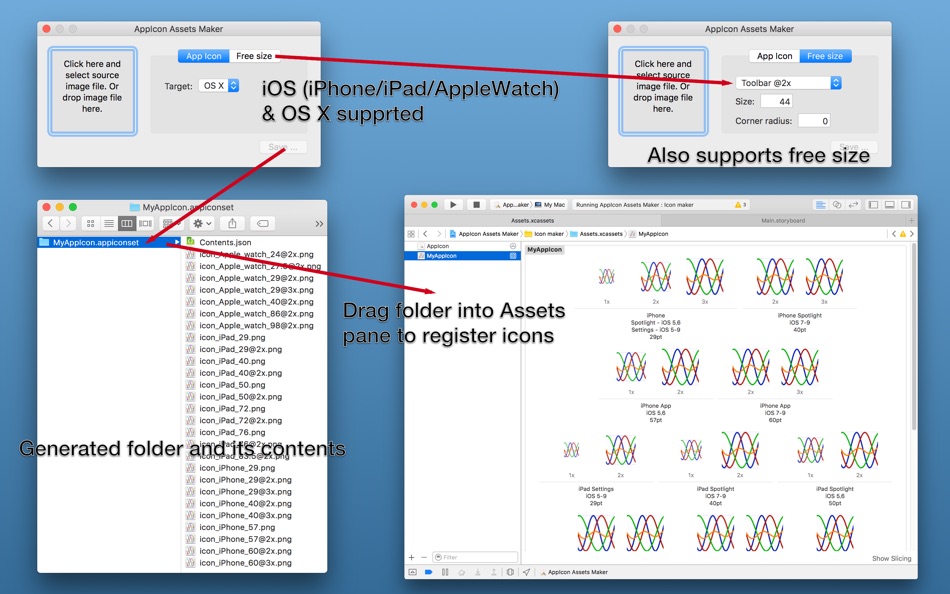Image resolution: width=950 pixels, height=594 pixels.
Task: Click the step over icon in debug bar
Action: tap(462, 572)
